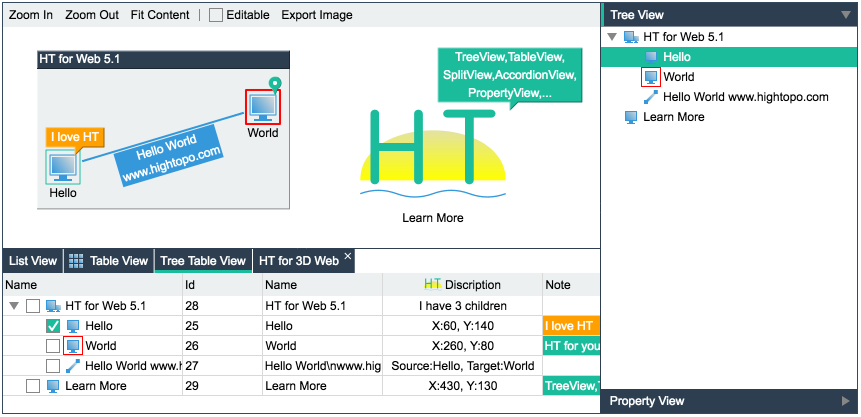Click the orange I love HT note bubble

tap(75, 137)
